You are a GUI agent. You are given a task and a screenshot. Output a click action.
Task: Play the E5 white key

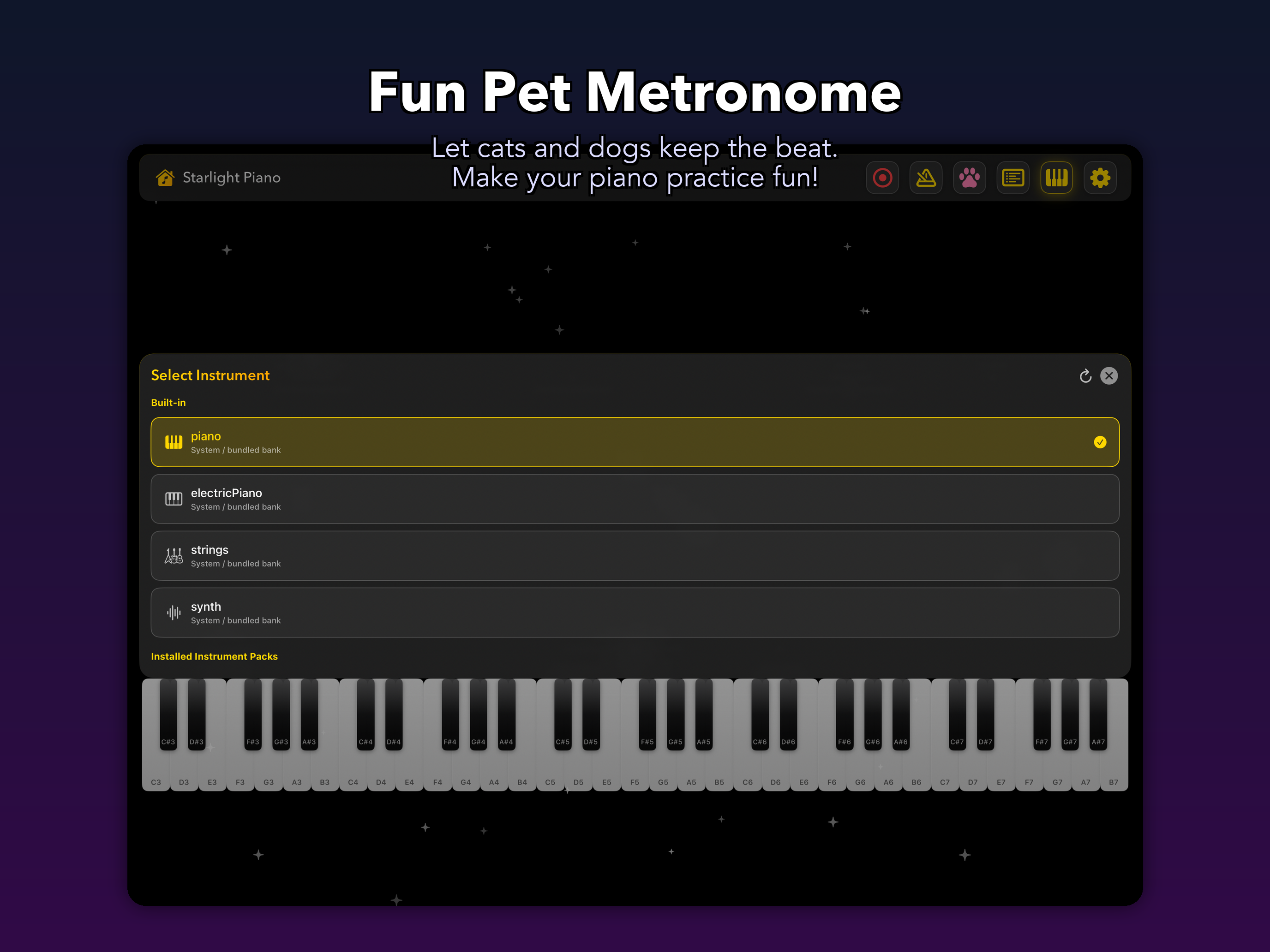pos(606,772)
